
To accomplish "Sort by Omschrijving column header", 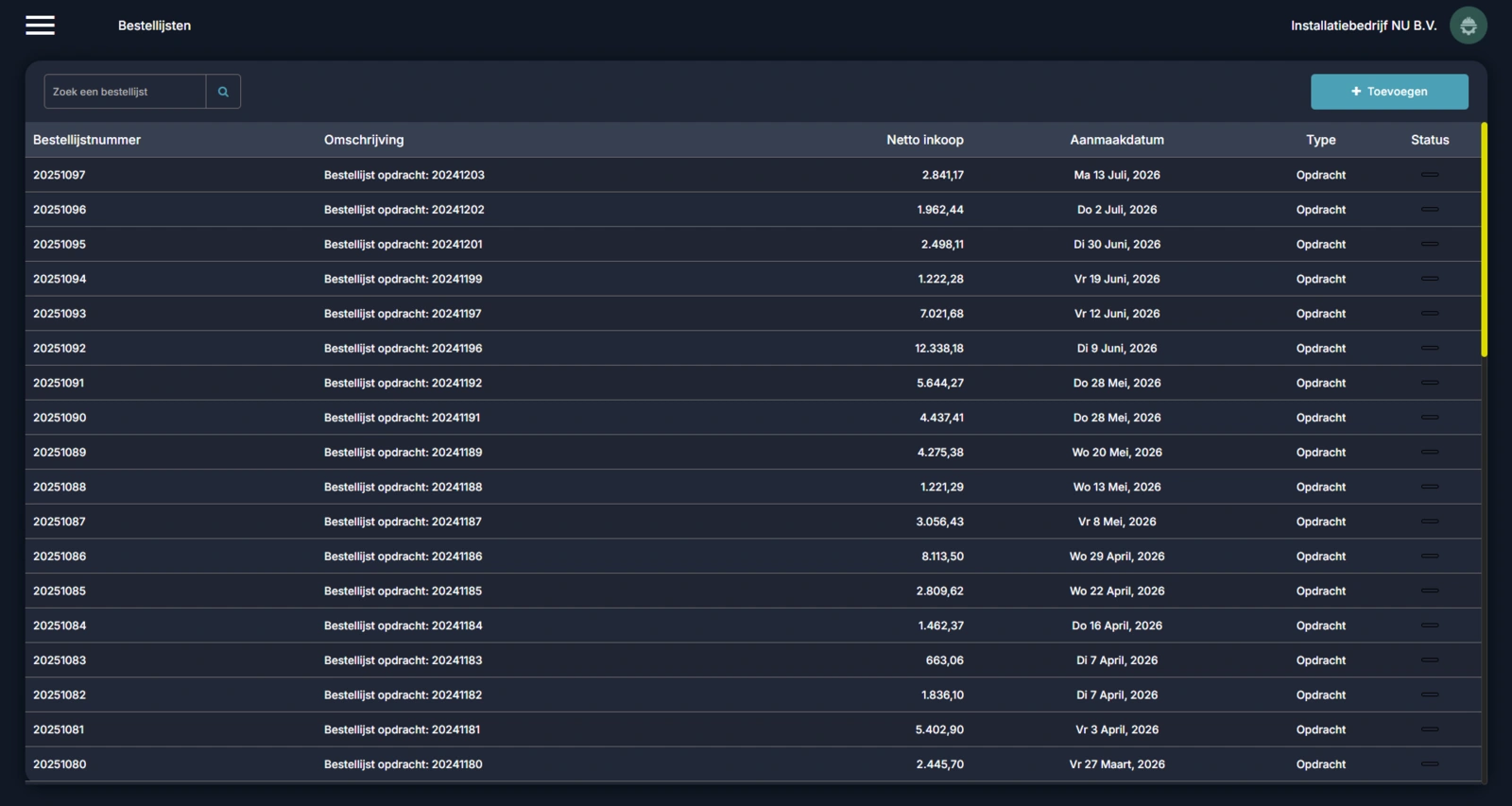I will (364, 140).
